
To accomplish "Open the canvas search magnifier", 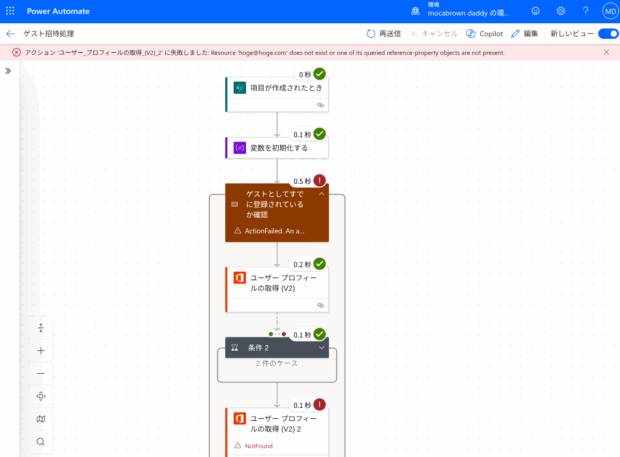I will click(41, 442).
